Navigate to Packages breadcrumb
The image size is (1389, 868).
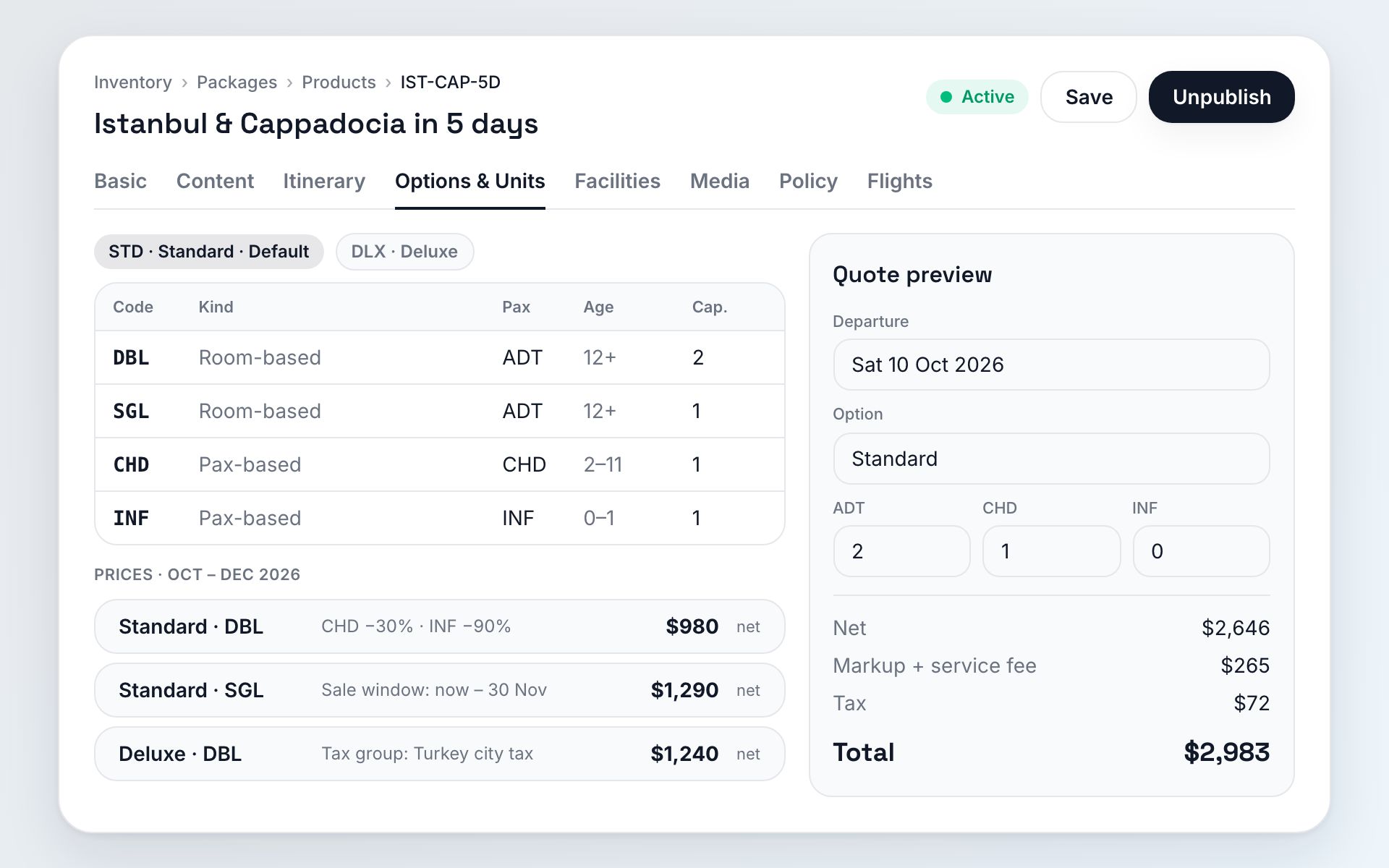[x=237, y=82]
